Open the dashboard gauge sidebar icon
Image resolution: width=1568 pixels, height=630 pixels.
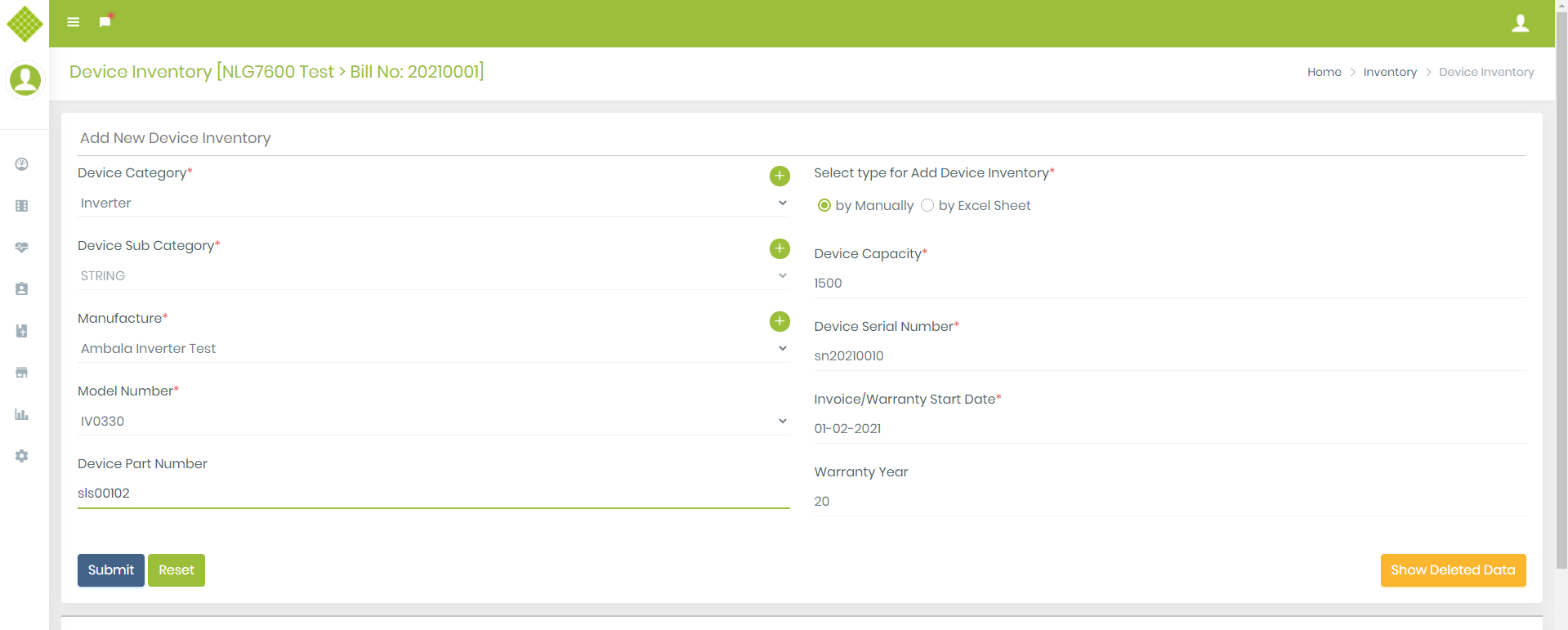[x=22, y=164]
